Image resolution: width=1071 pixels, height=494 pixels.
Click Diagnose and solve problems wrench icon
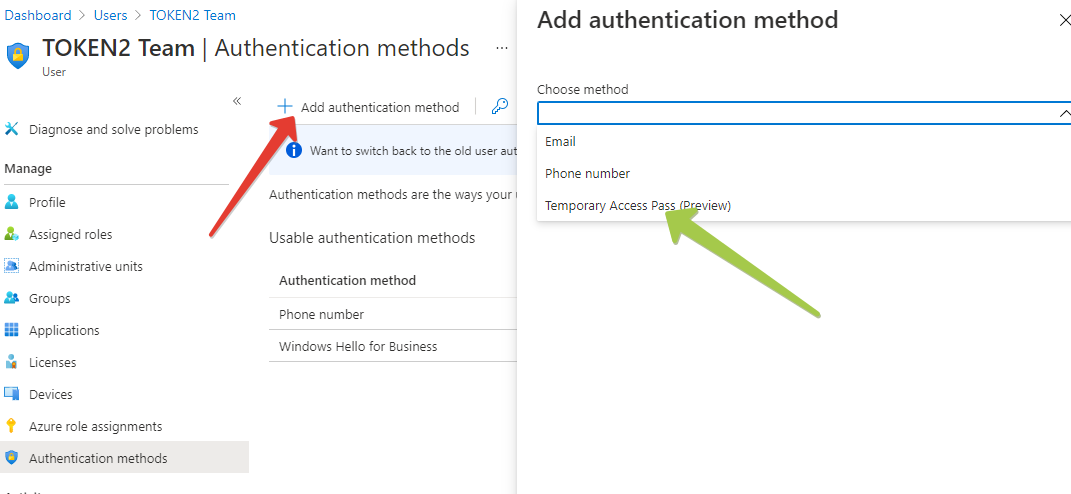pos(12,129)
